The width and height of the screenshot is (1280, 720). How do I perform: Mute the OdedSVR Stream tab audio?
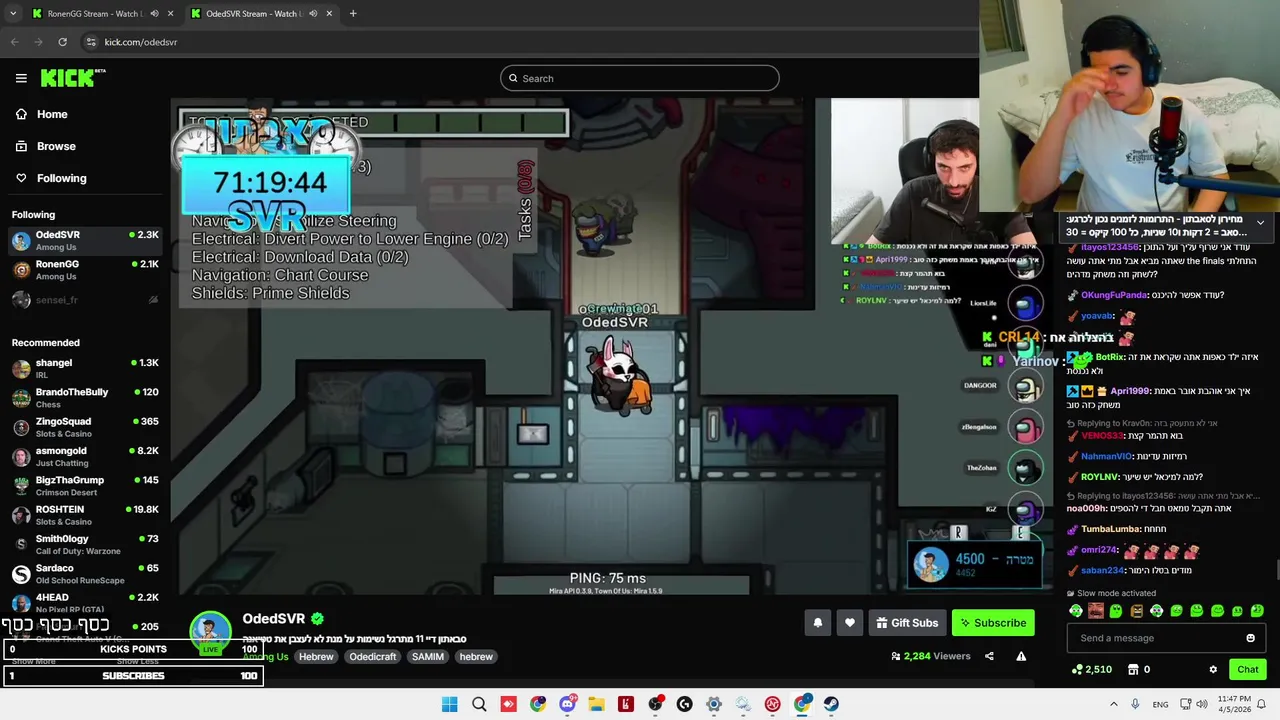312,14
